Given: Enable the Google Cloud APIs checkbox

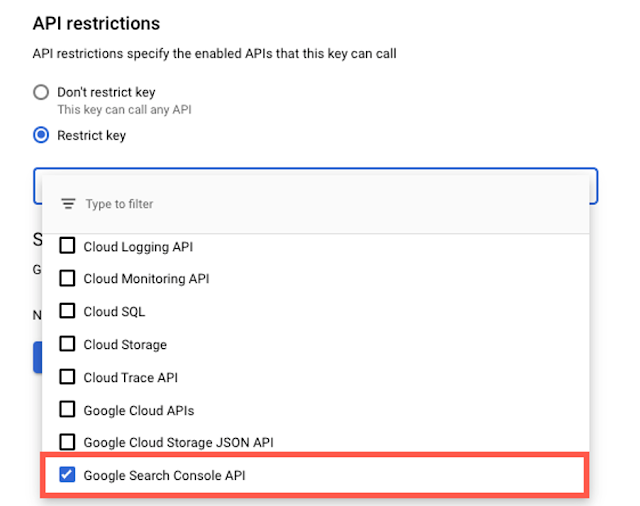Looking at the screenshot, I should 68,410.
